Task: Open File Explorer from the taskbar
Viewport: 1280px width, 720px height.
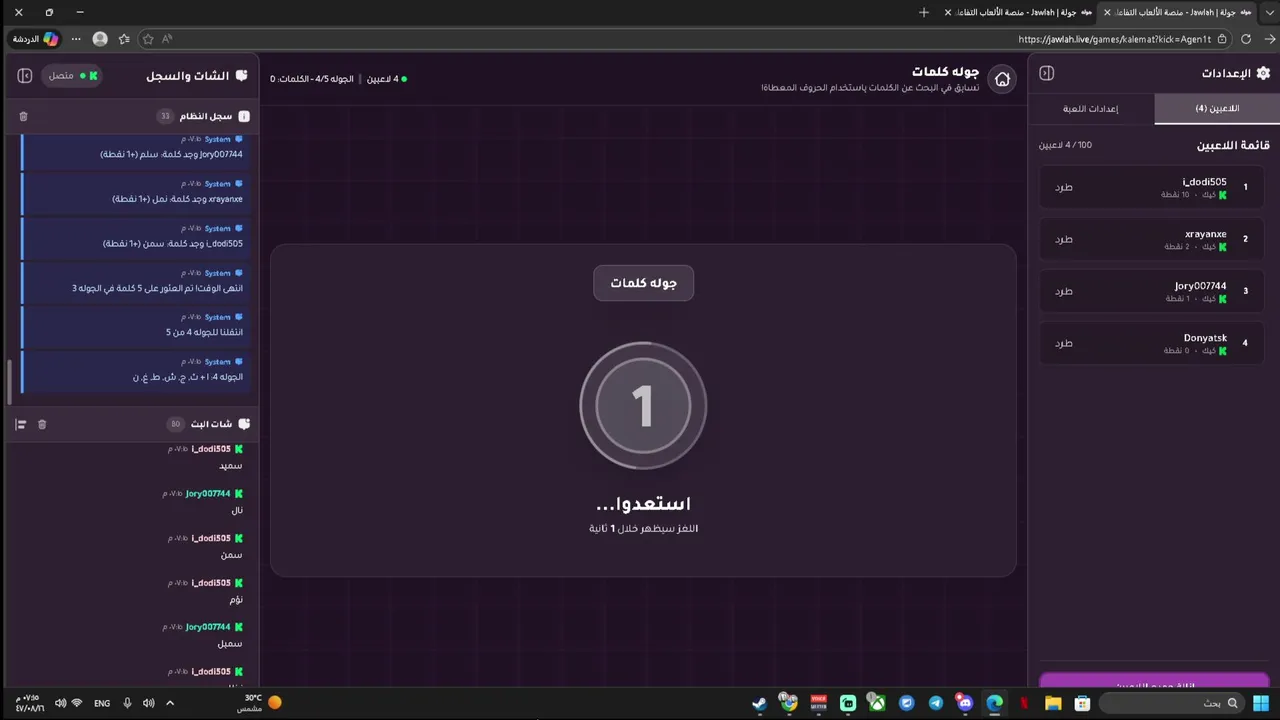Action: click(x=1053, y=703)
